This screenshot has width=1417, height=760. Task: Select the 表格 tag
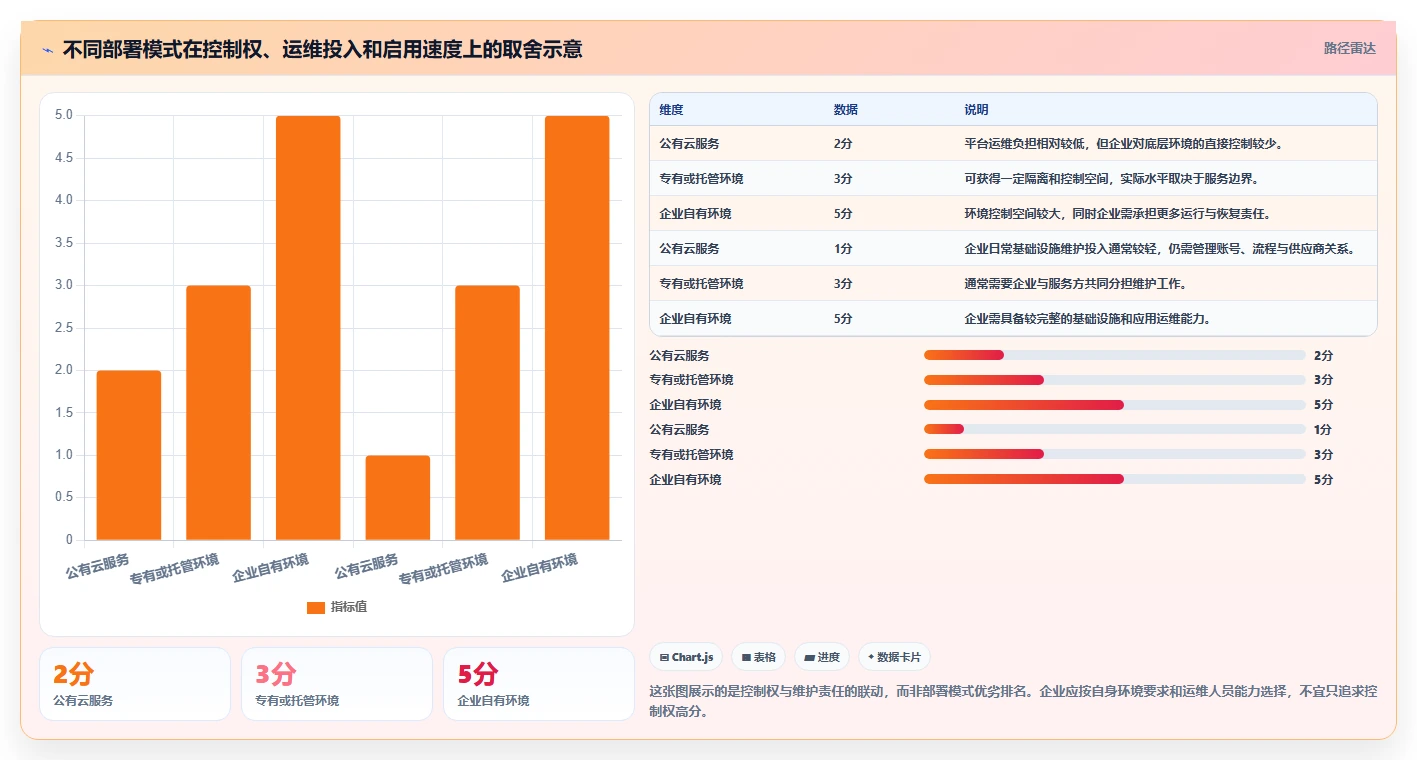[x=759, y=657]
